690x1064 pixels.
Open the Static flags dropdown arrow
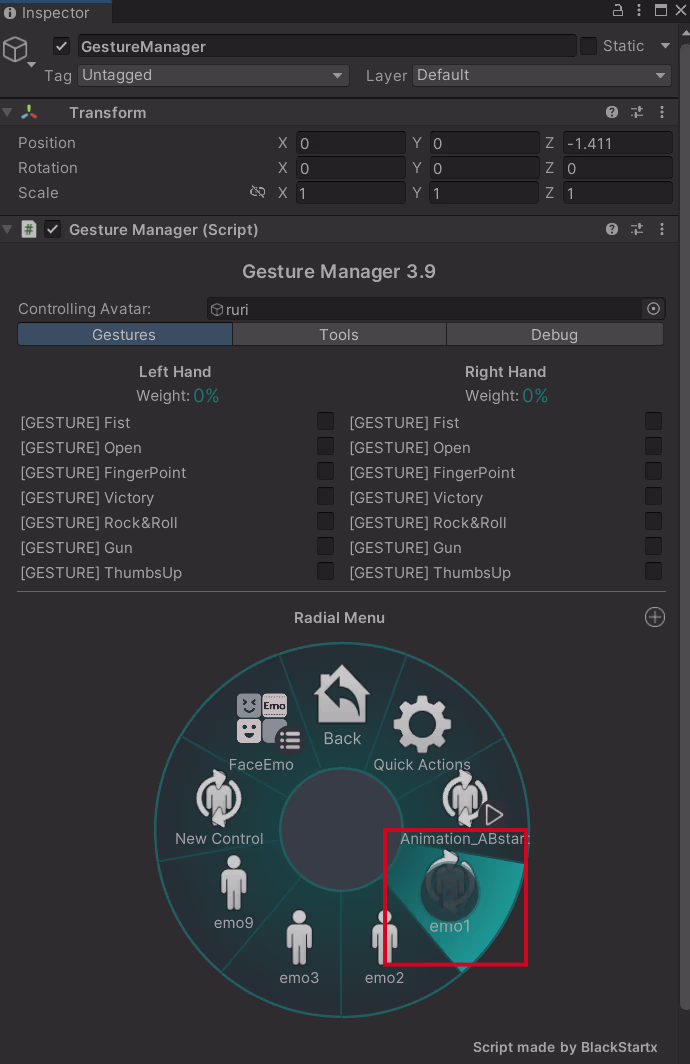tap(665, 45)
